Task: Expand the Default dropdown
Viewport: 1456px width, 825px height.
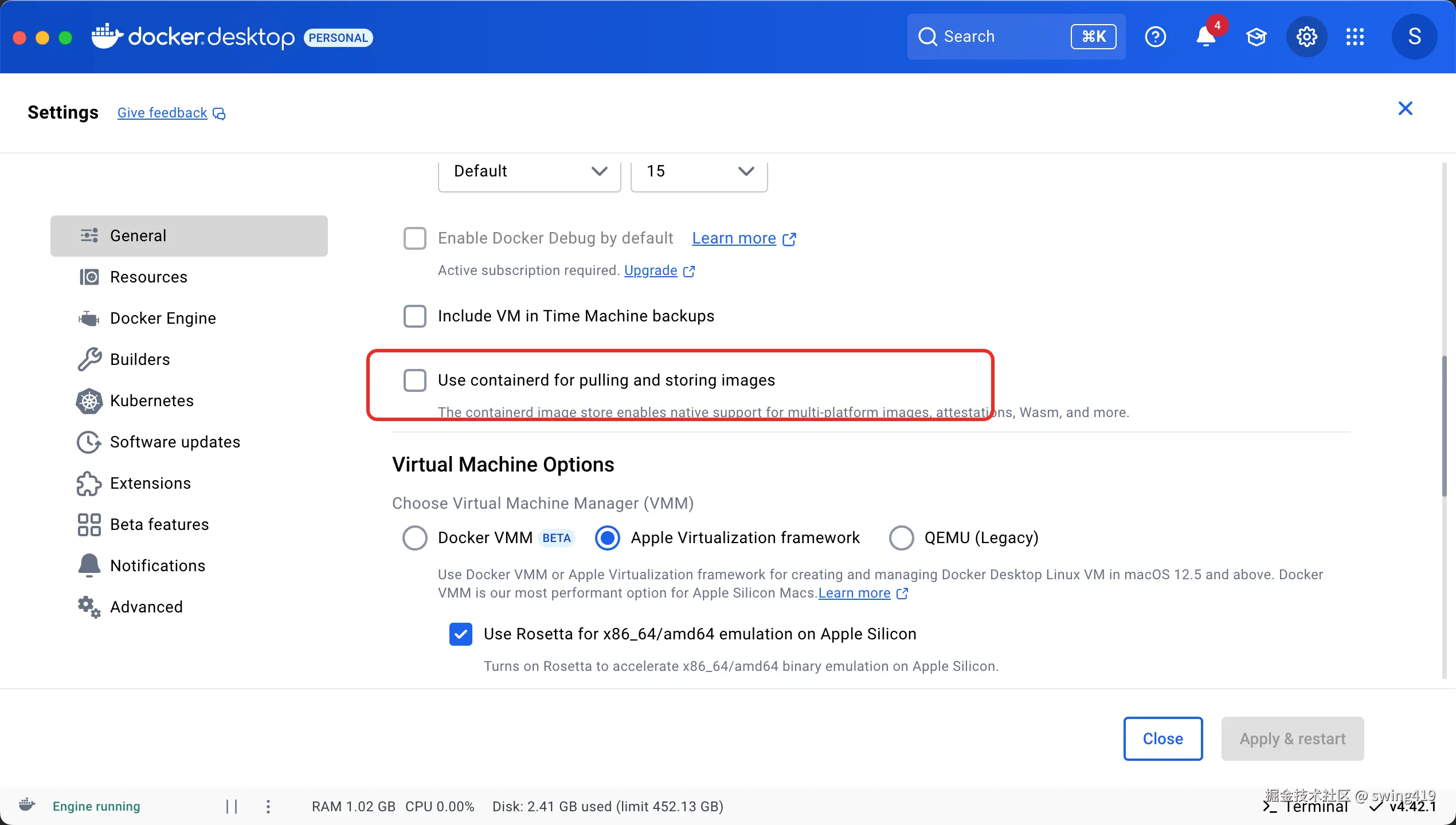Action: click(x=529, y=171)
